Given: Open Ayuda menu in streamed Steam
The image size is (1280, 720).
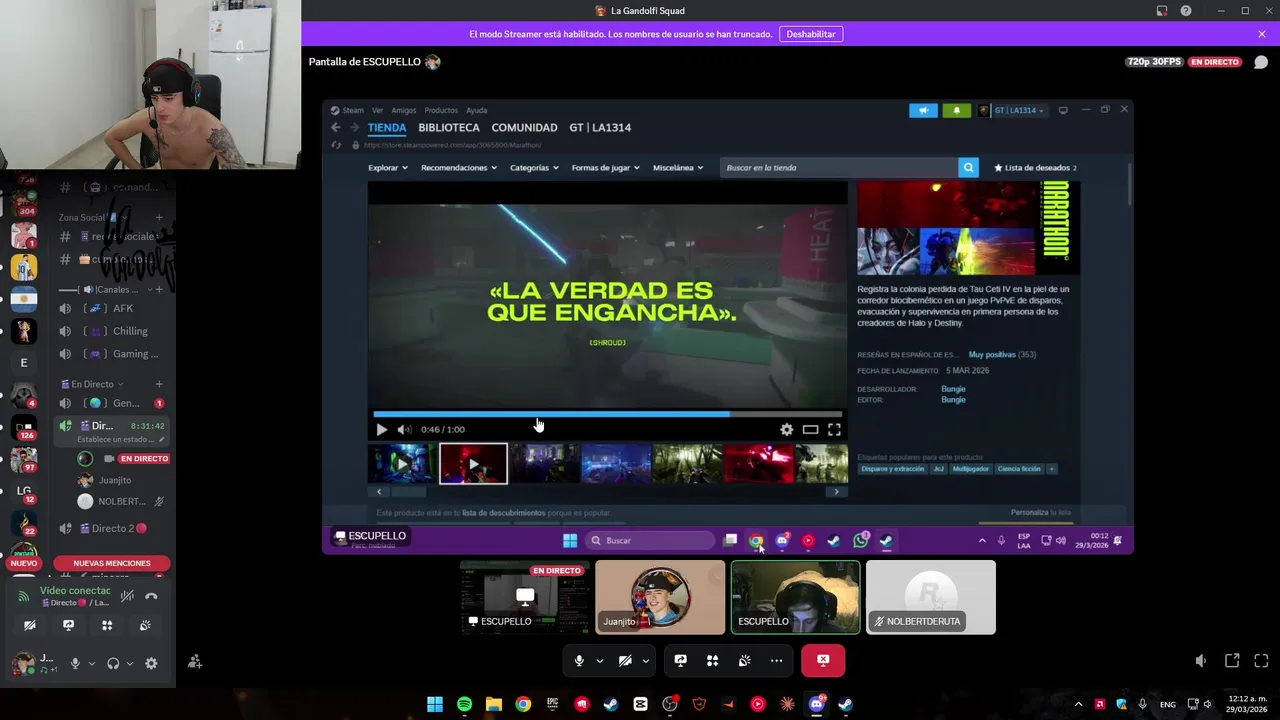Looking at the screenshot, I should click(477, 110).
